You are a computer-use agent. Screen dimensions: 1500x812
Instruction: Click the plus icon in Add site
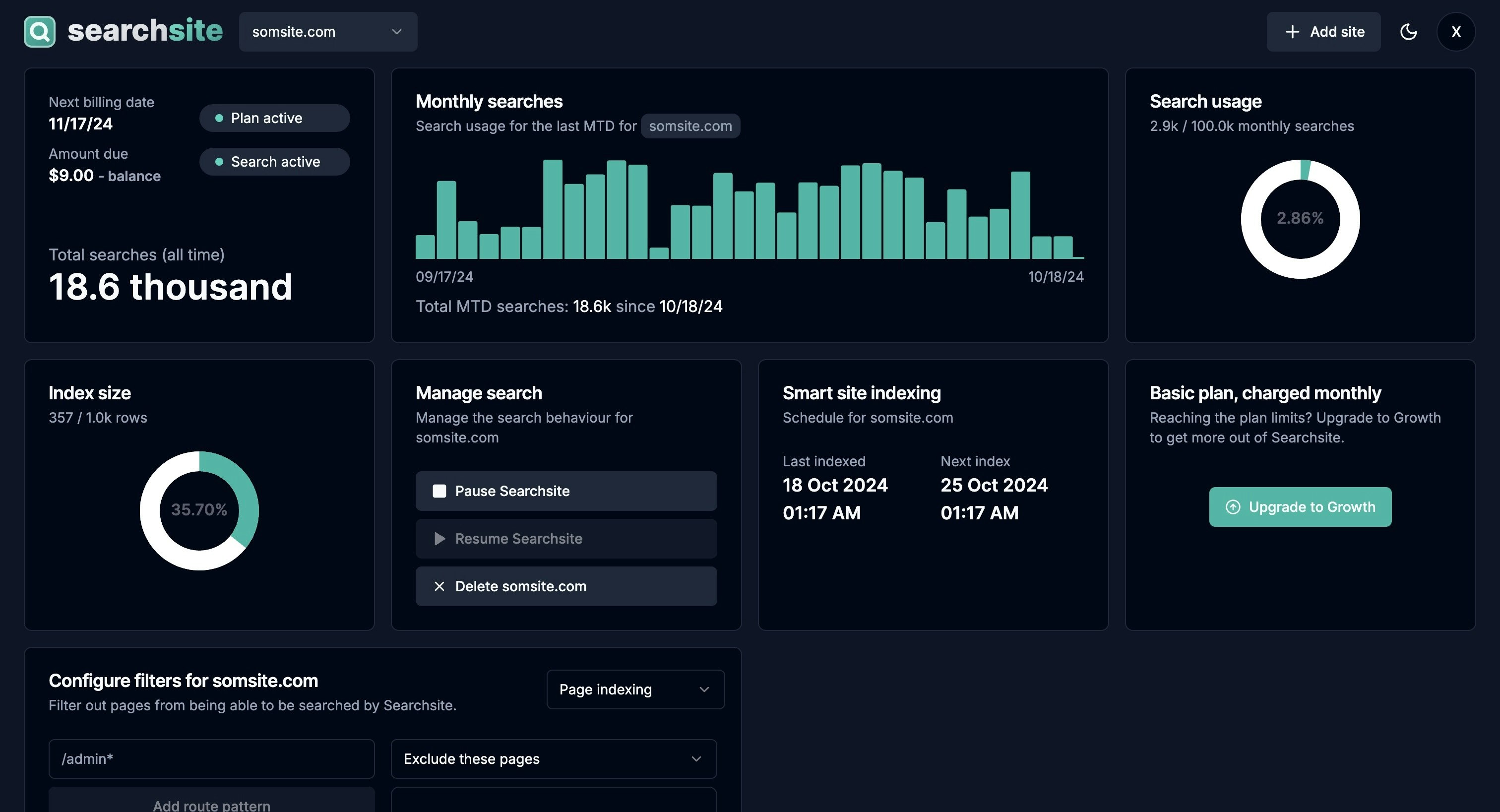pyautogui.click(x=1292, y=31)
